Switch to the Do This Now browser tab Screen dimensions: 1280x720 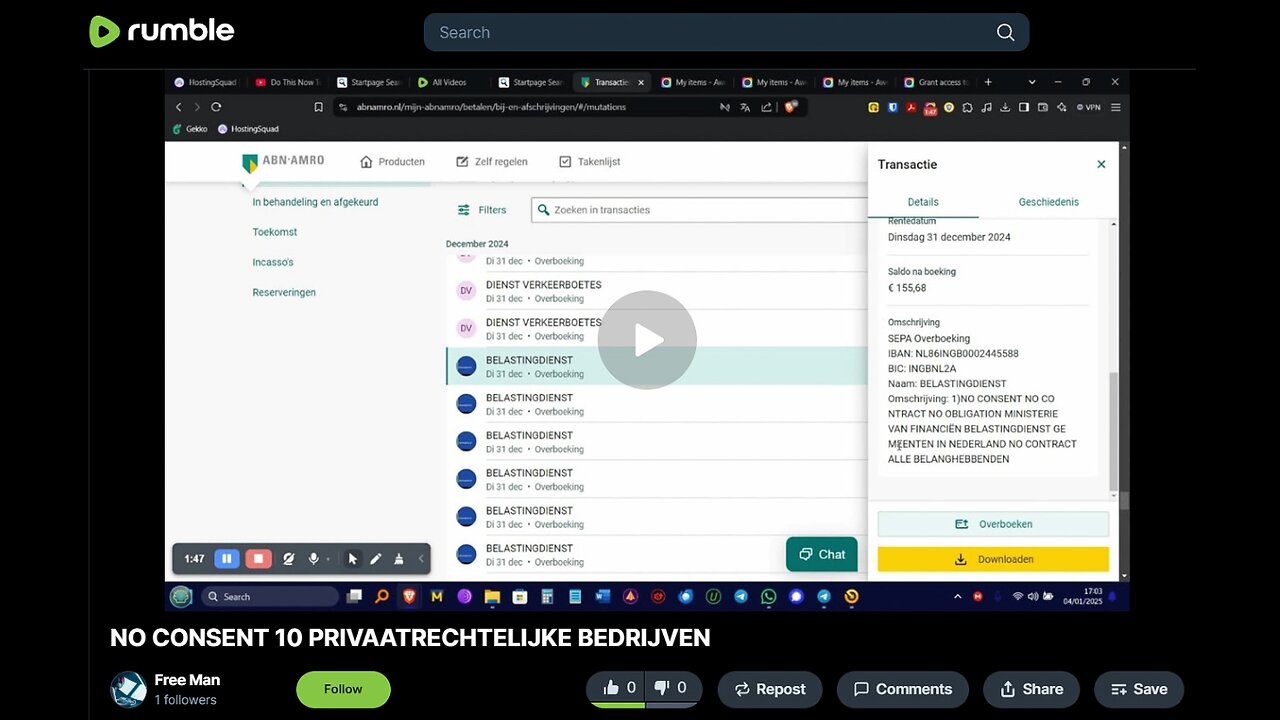[285, 82]
